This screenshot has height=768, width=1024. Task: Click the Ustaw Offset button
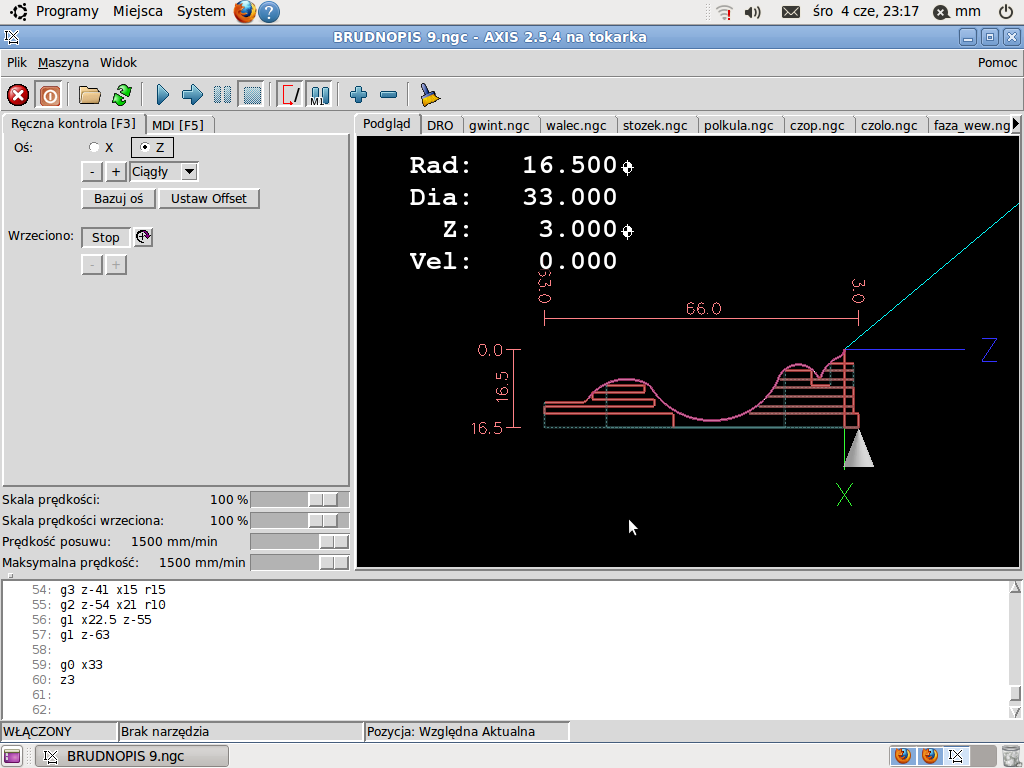[209, 199]
